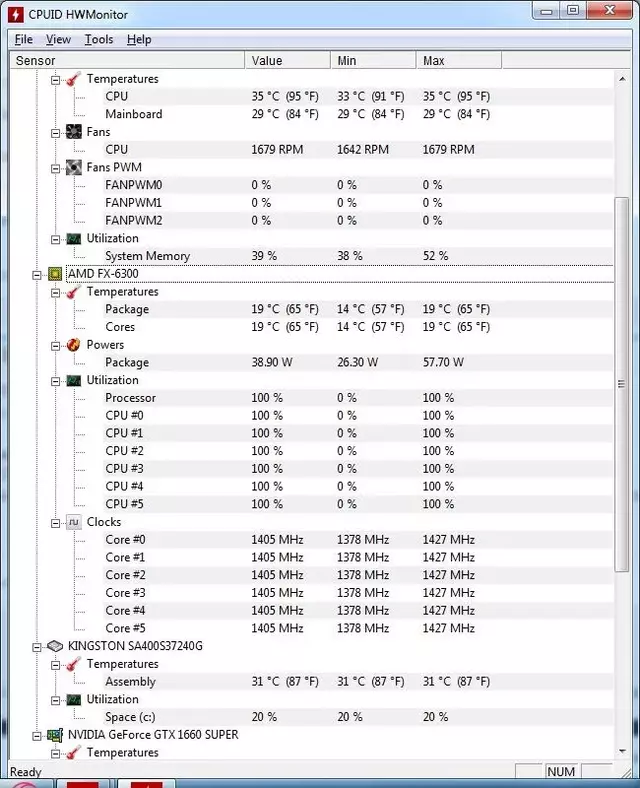
Task: Select the Core #2 clock row
Action: tap(359, 575)
